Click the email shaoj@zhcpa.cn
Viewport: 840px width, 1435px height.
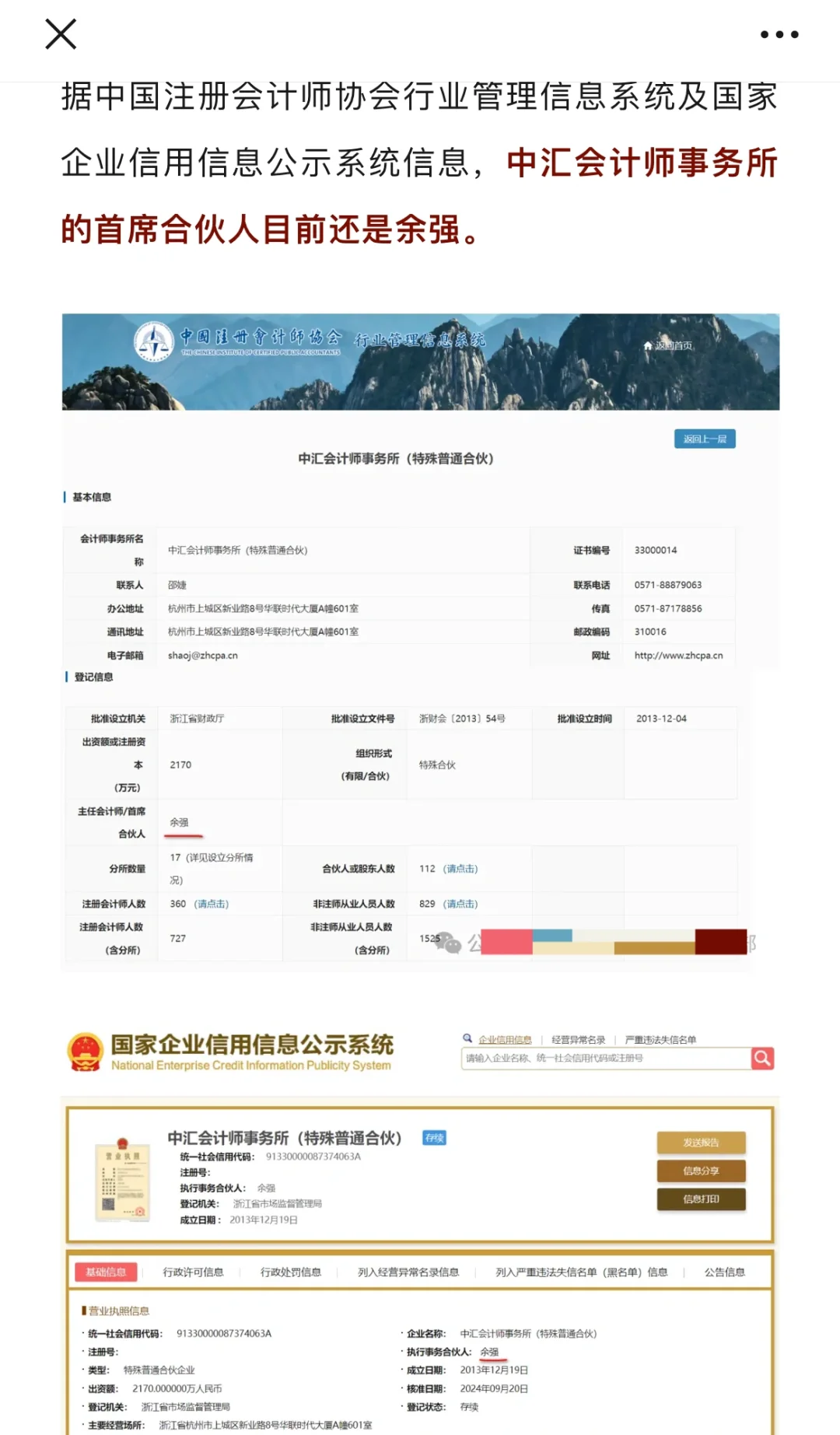click(x=203, y=656)
